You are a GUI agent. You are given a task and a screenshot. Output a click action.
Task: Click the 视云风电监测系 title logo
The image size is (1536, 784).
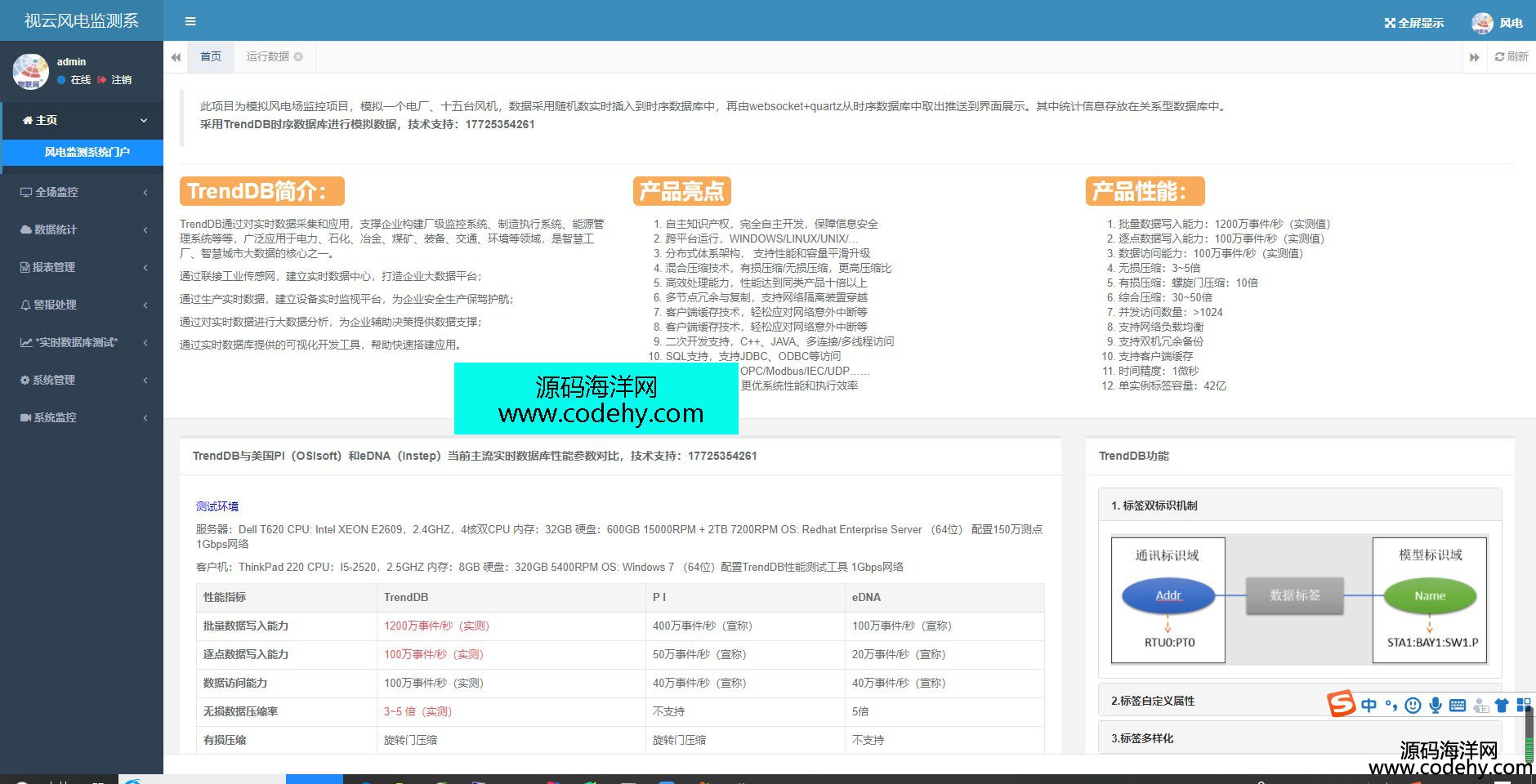pos(82,20)
